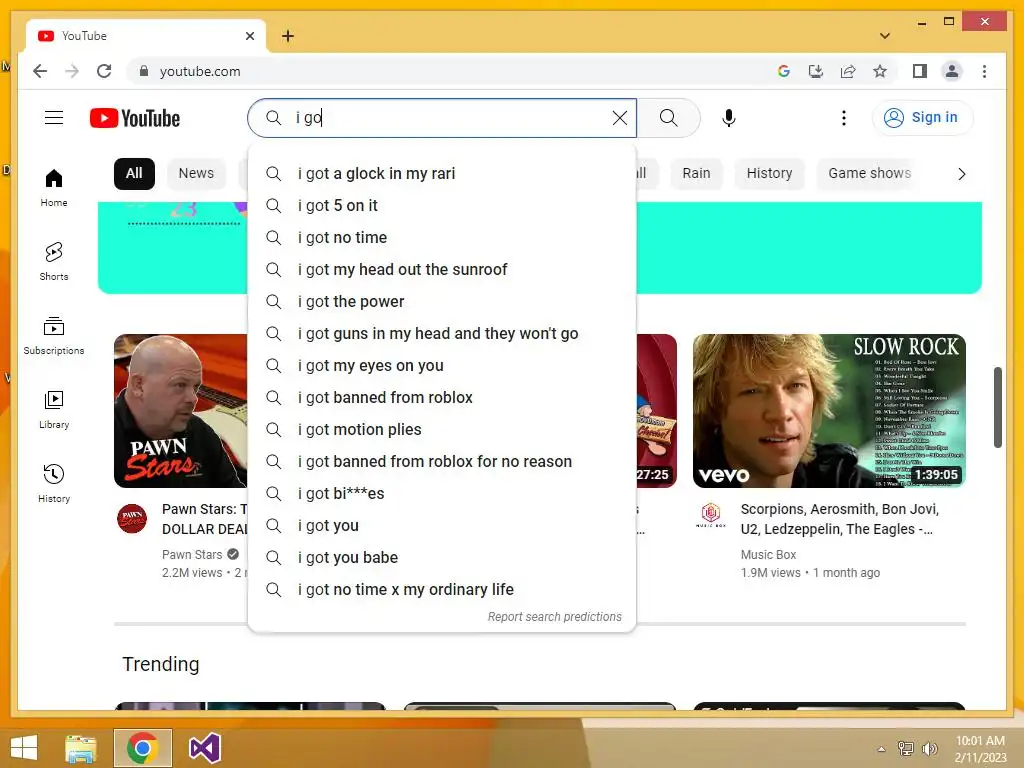The height and width of the screenshot is (768, 1024).
Task: Open Subscriptions in the sidebar
Action: click(x=54, y=336)
